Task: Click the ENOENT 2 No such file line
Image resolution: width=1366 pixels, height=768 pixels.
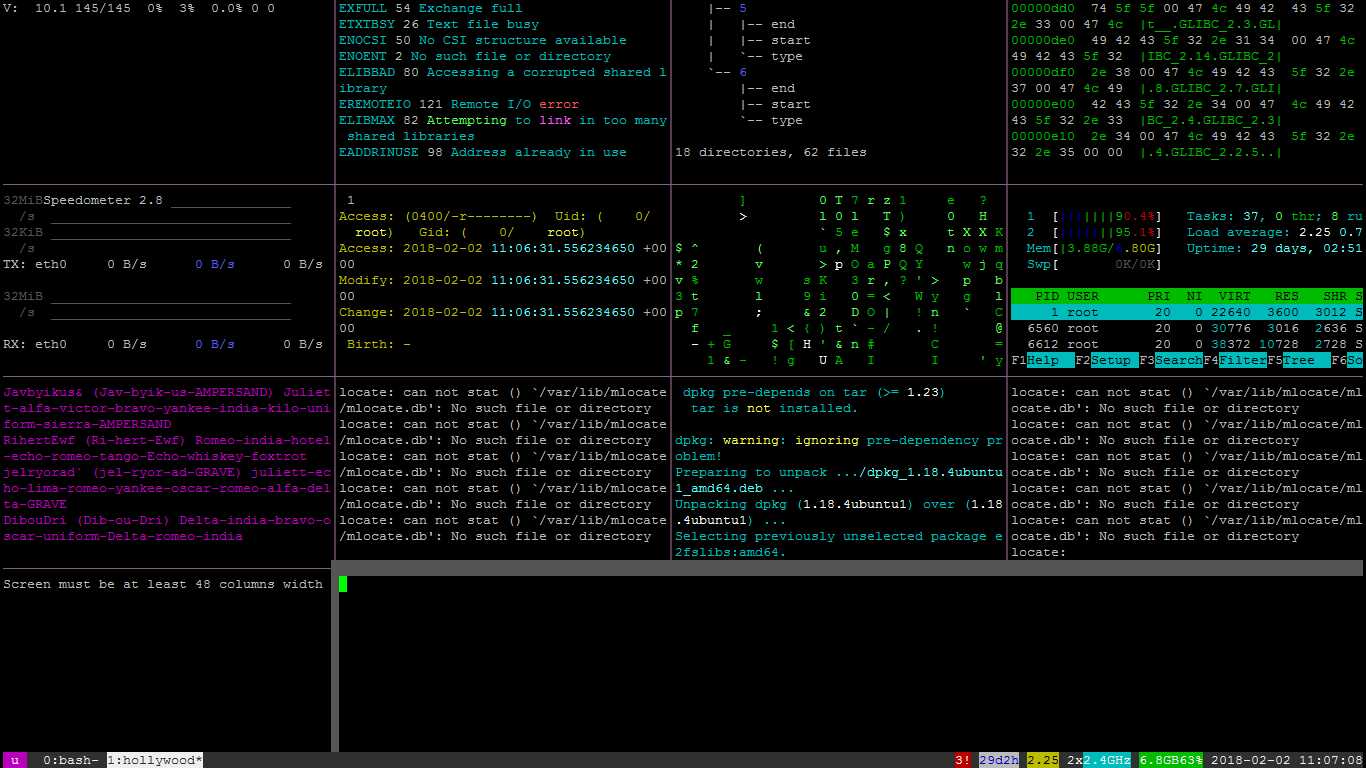Action: click(x=475, y=56)
